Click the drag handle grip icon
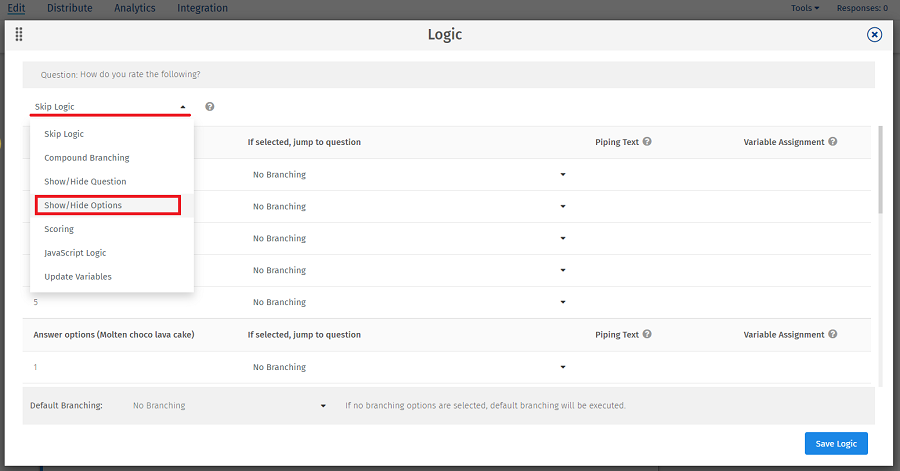The image size is (900, 471). point(19,35)
